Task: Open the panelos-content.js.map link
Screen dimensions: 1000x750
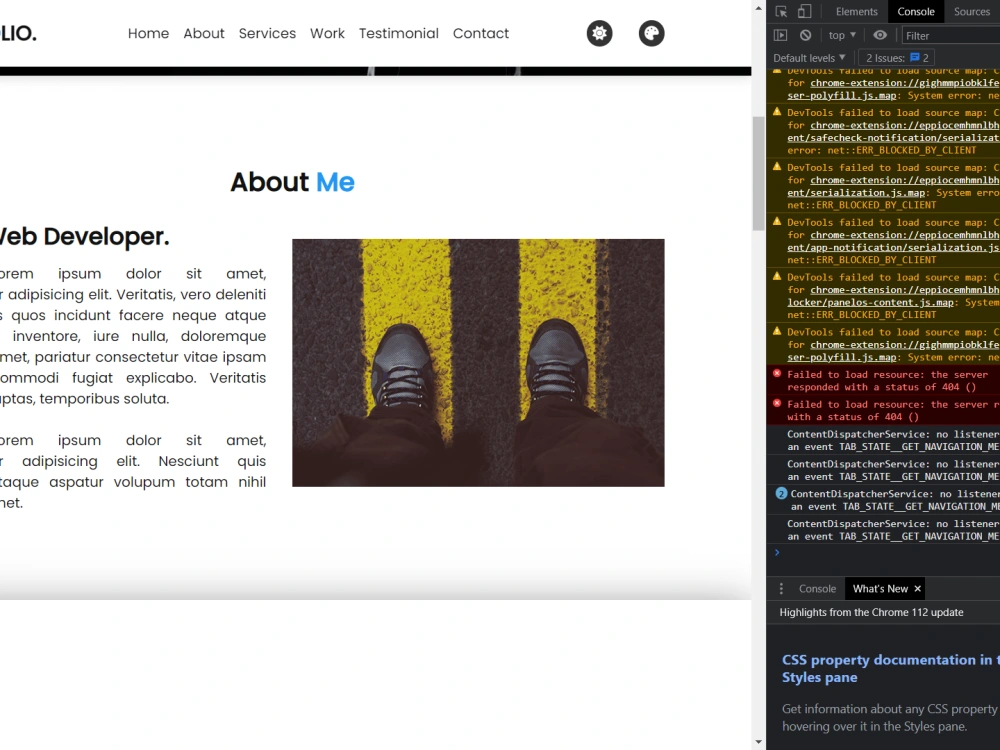Action: pyautogui.click(x=871, y=302)
